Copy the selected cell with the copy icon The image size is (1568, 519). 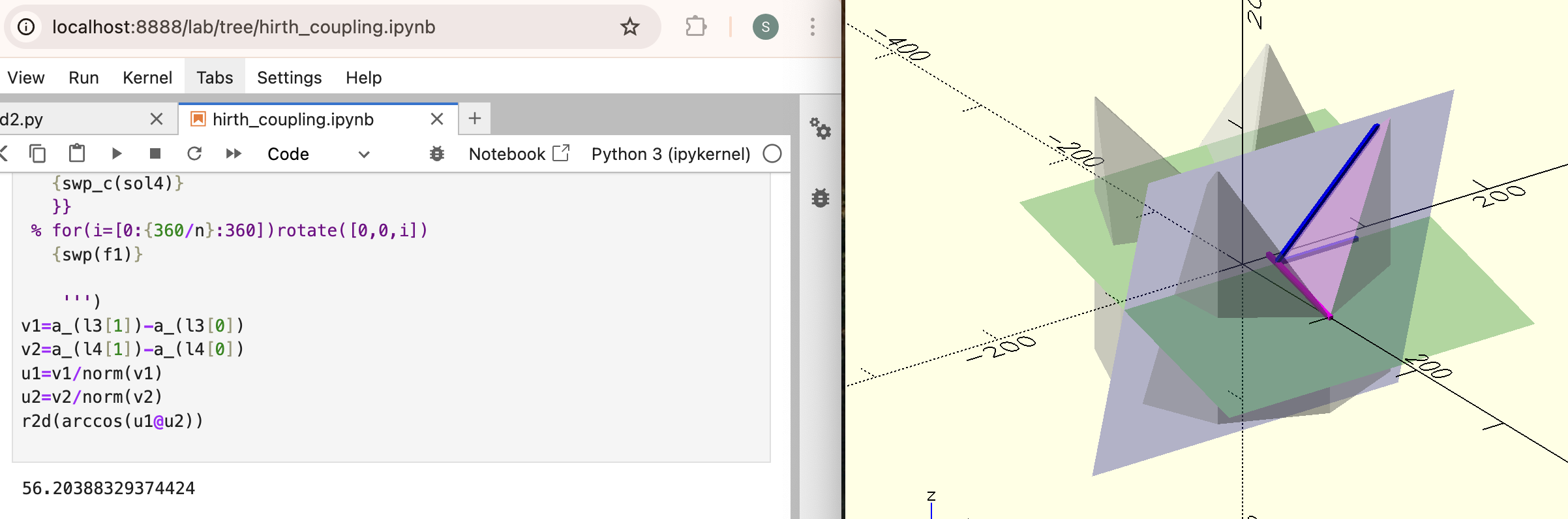point(38,153)
